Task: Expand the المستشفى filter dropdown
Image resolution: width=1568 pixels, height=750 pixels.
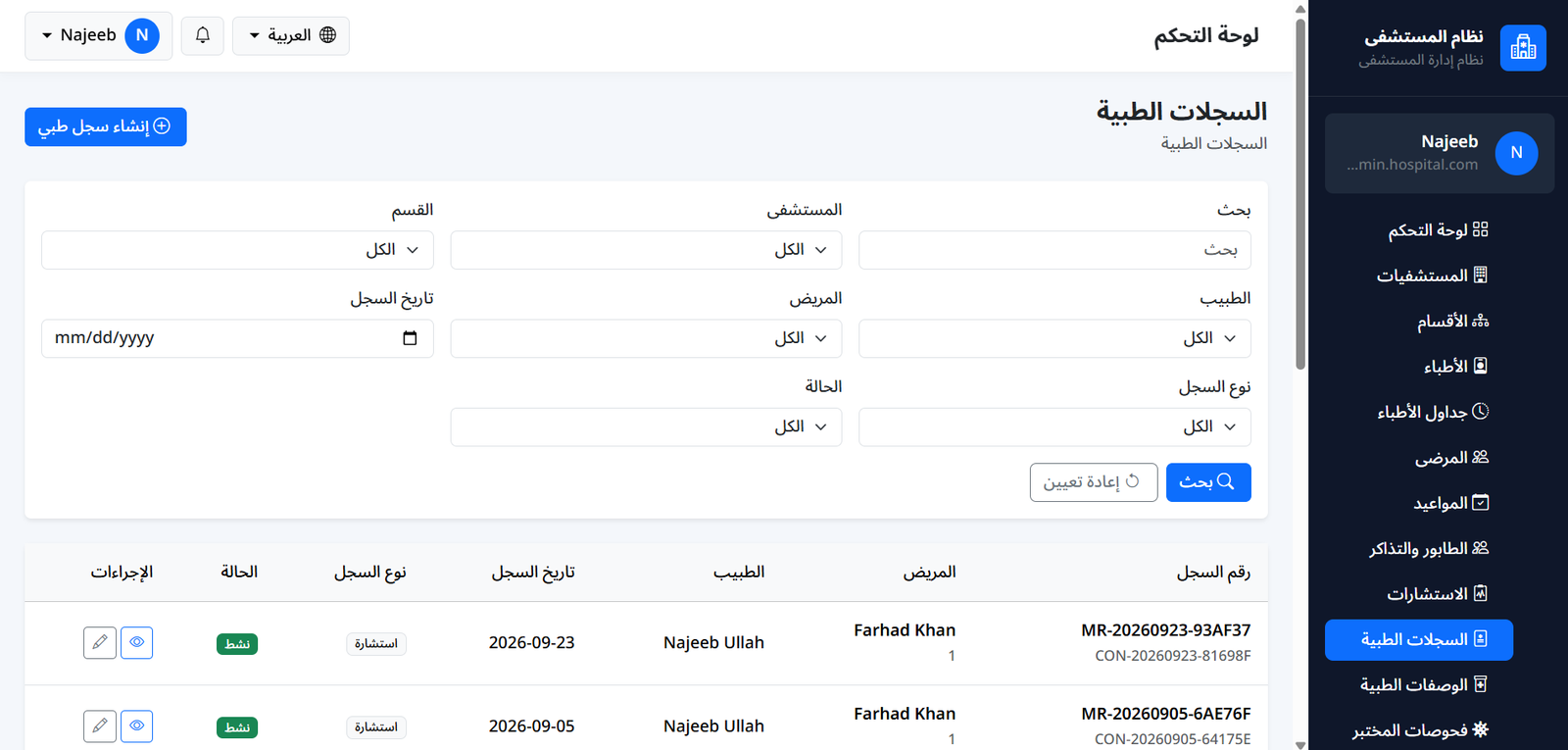Action: point(646,250)
